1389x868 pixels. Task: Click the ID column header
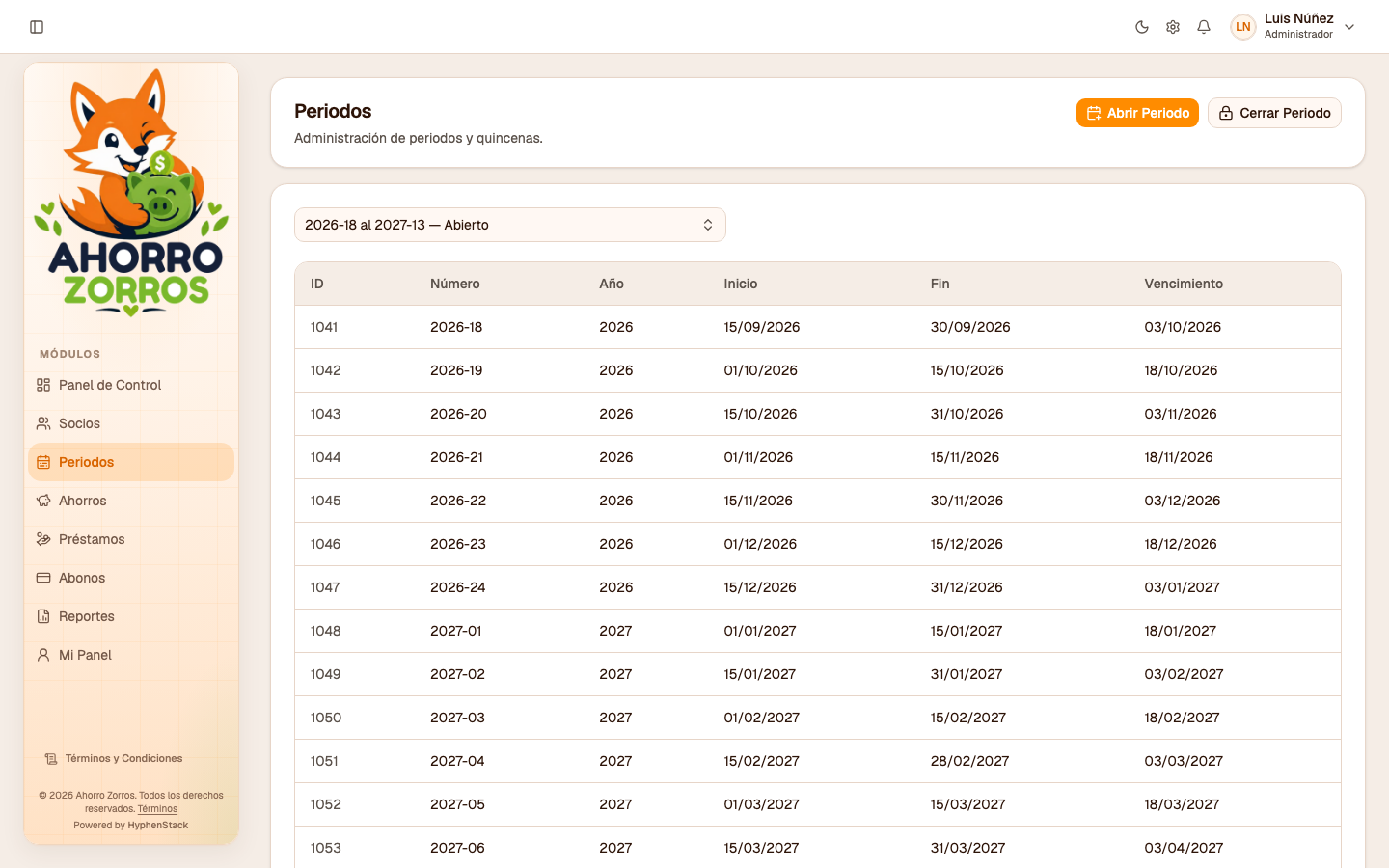tap(317, 284)
